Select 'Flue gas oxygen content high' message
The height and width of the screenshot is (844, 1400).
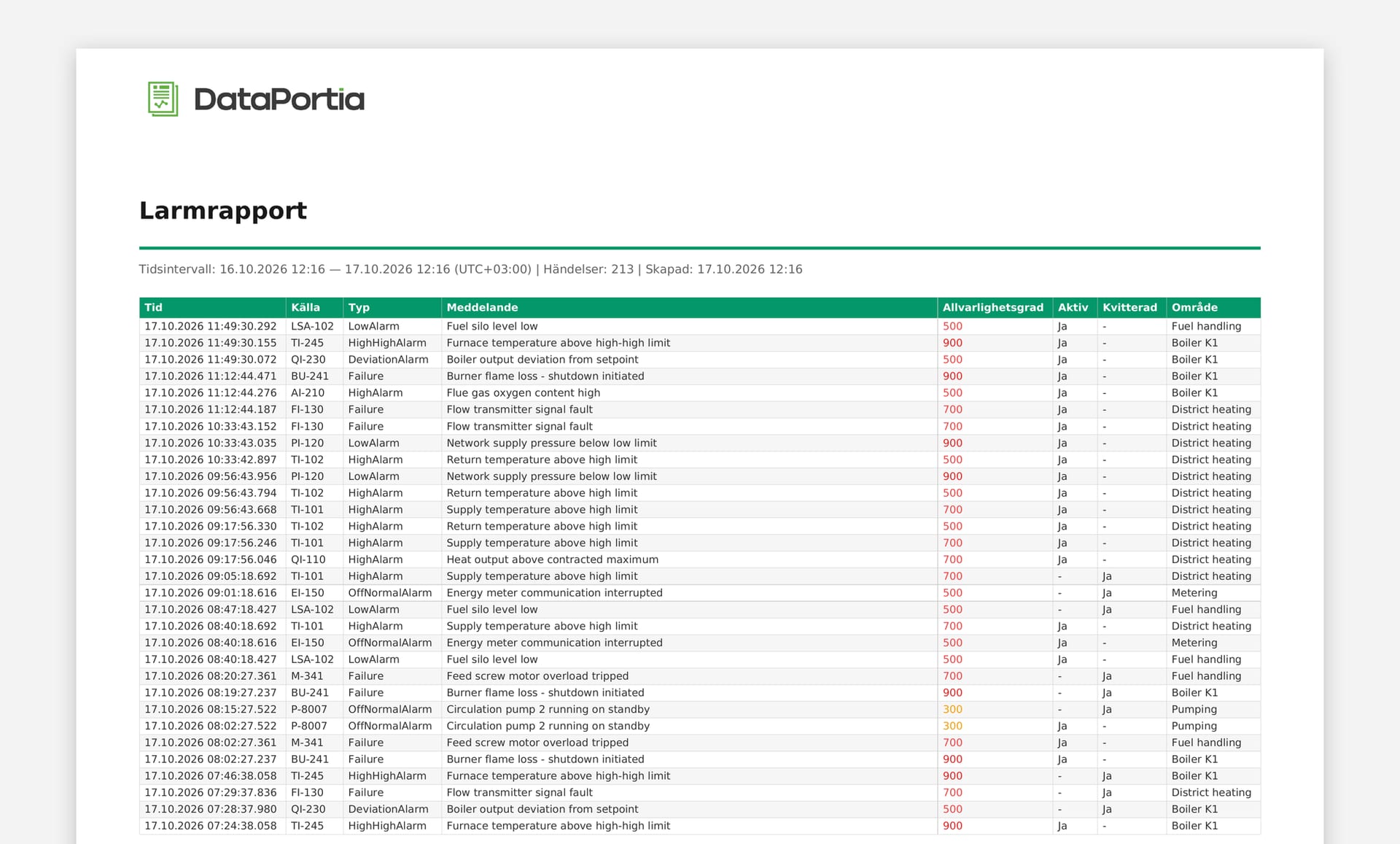[x=524, y=392]
